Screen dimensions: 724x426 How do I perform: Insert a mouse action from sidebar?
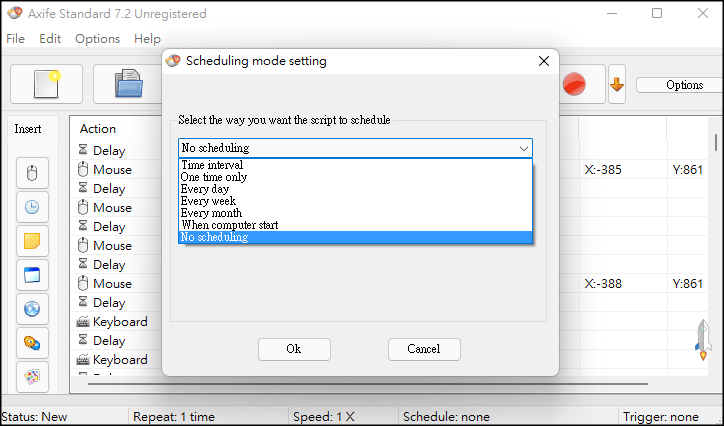(32, 173)
